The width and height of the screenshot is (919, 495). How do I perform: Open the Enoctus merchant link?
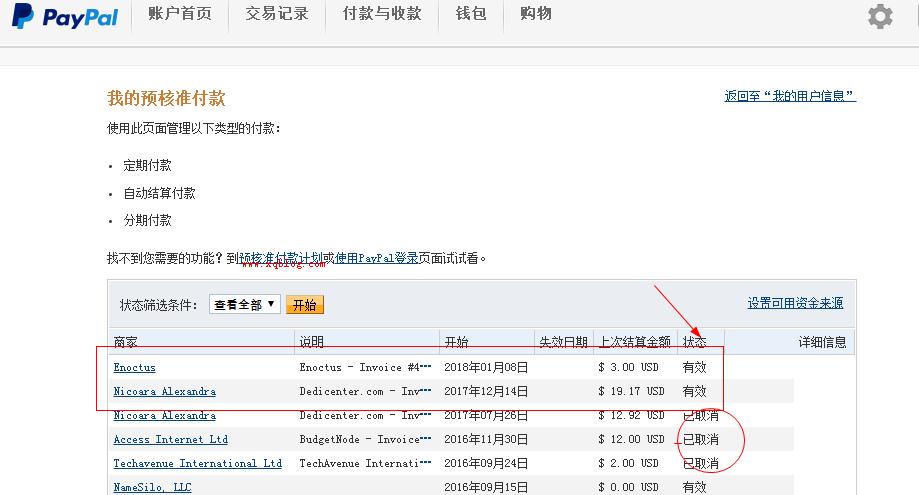click(134, 367)
